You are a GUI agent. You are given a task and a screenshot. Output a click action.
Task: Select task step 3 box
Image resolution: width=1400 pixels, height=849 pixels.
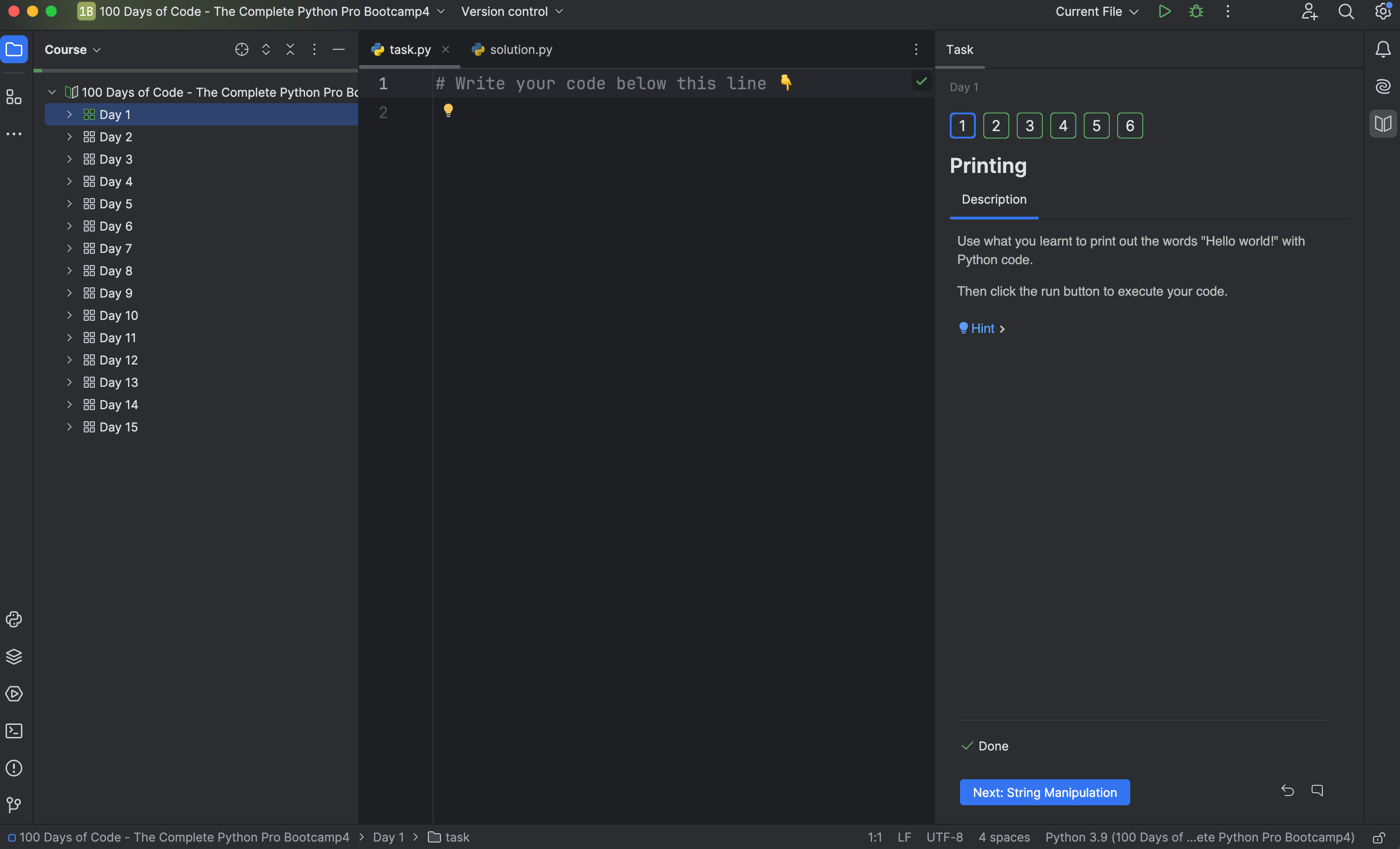click(1029, 126)
